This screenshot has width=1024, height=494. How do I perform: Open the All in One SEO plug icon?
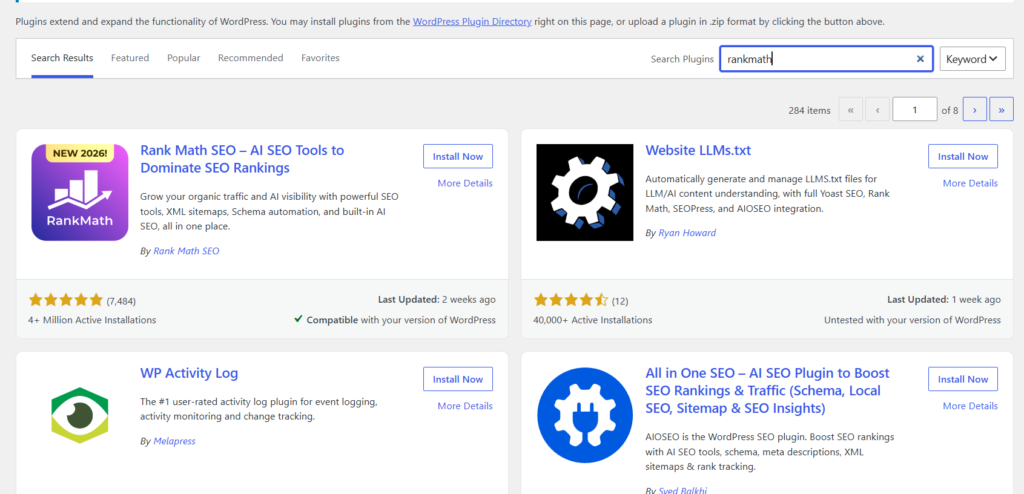584,416
